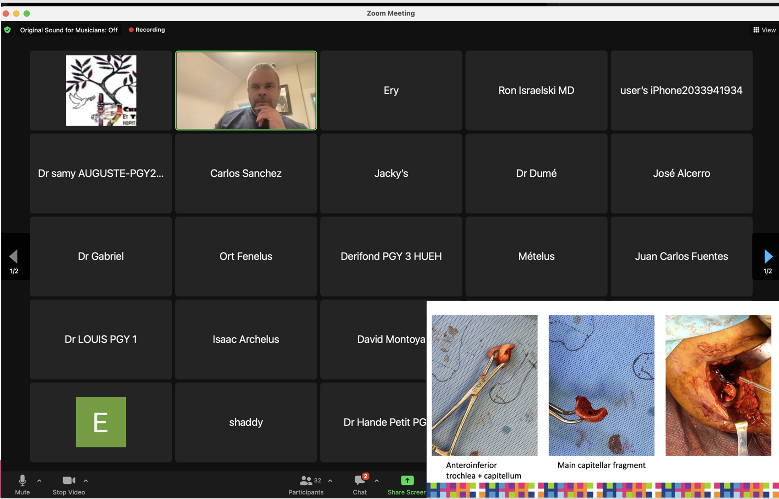The width and height of the screenshot is (779, 499).
Task: Expand the caret next to Chat
Action: click(377, 481)
